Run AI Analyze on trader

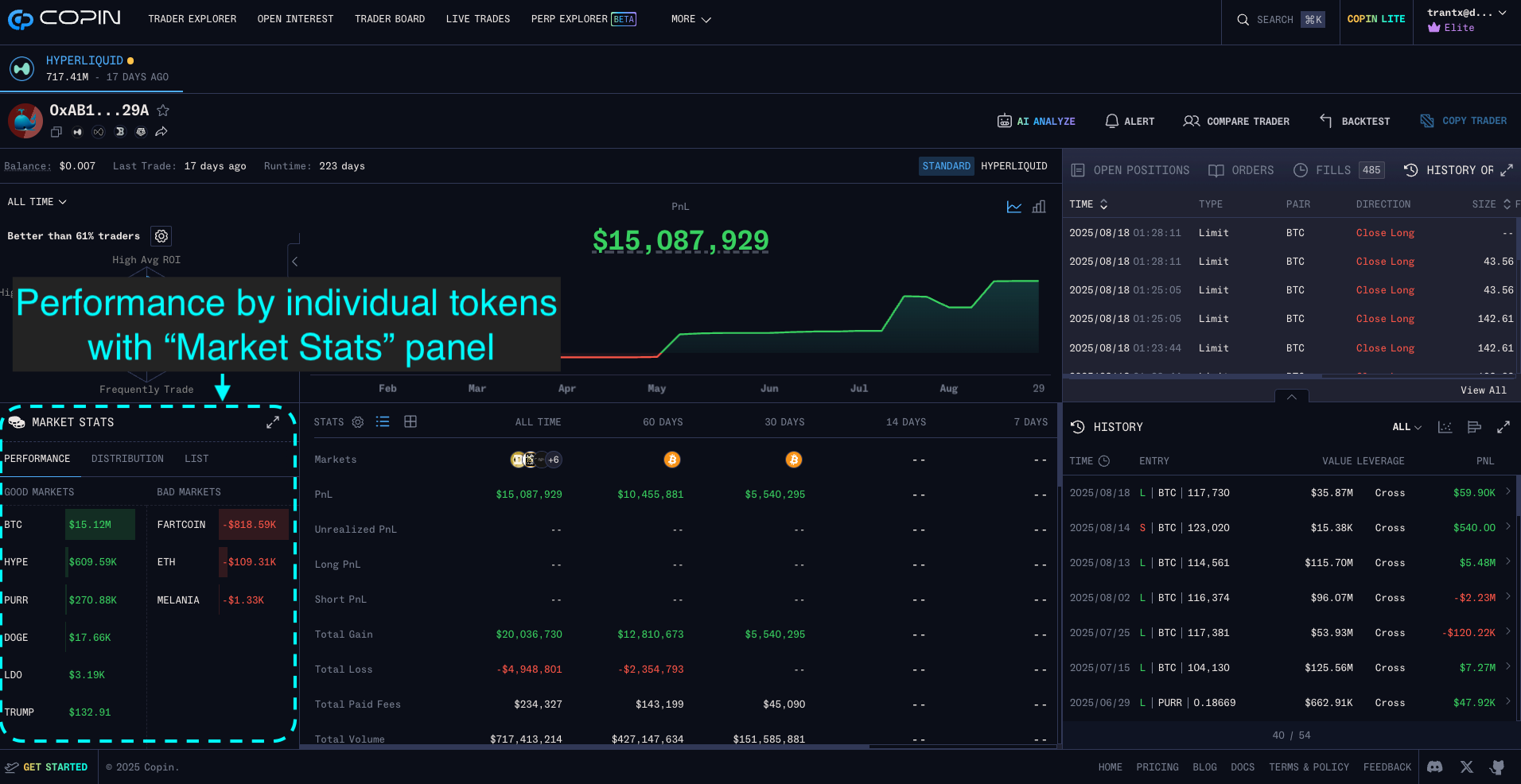1037,121
